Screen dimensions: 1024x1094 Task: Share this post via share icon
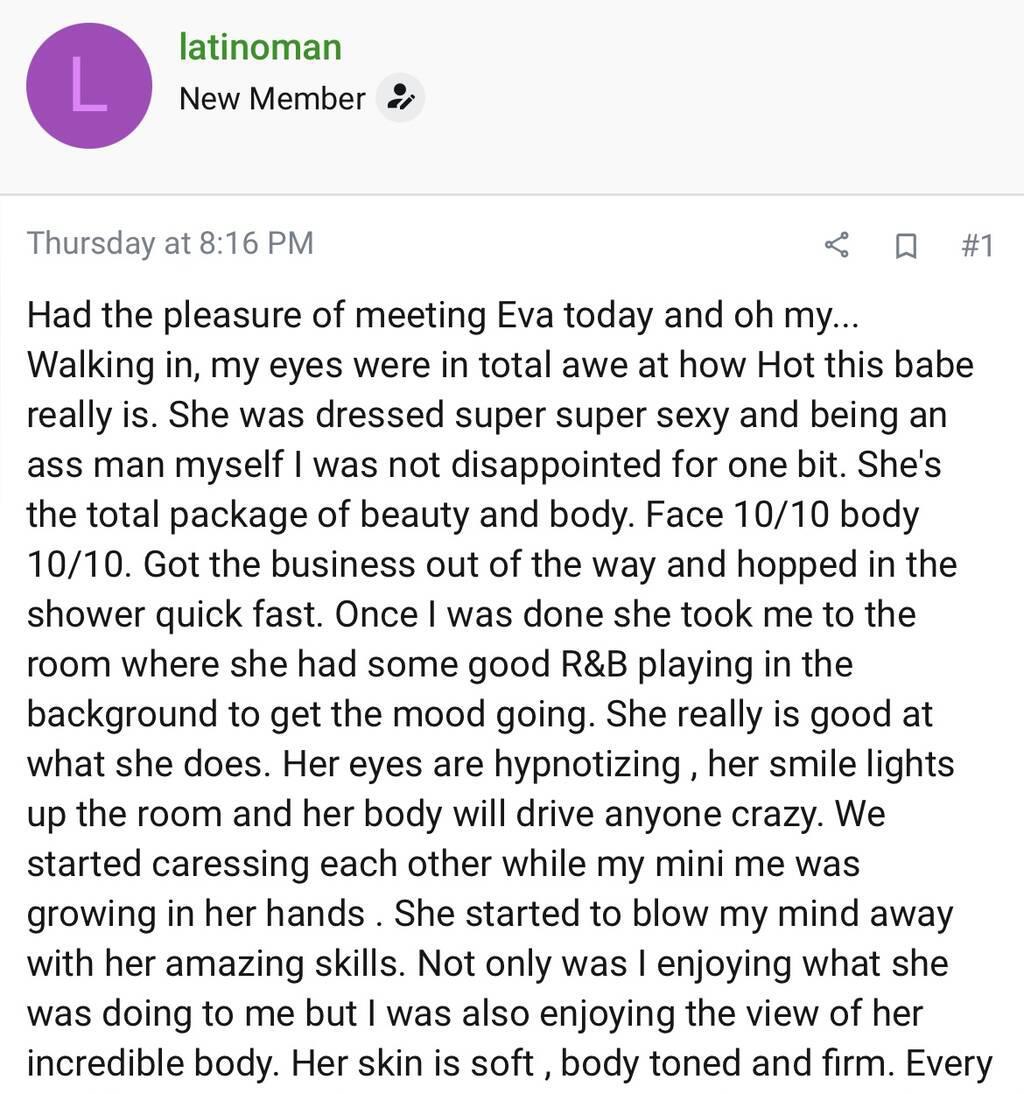836,244
